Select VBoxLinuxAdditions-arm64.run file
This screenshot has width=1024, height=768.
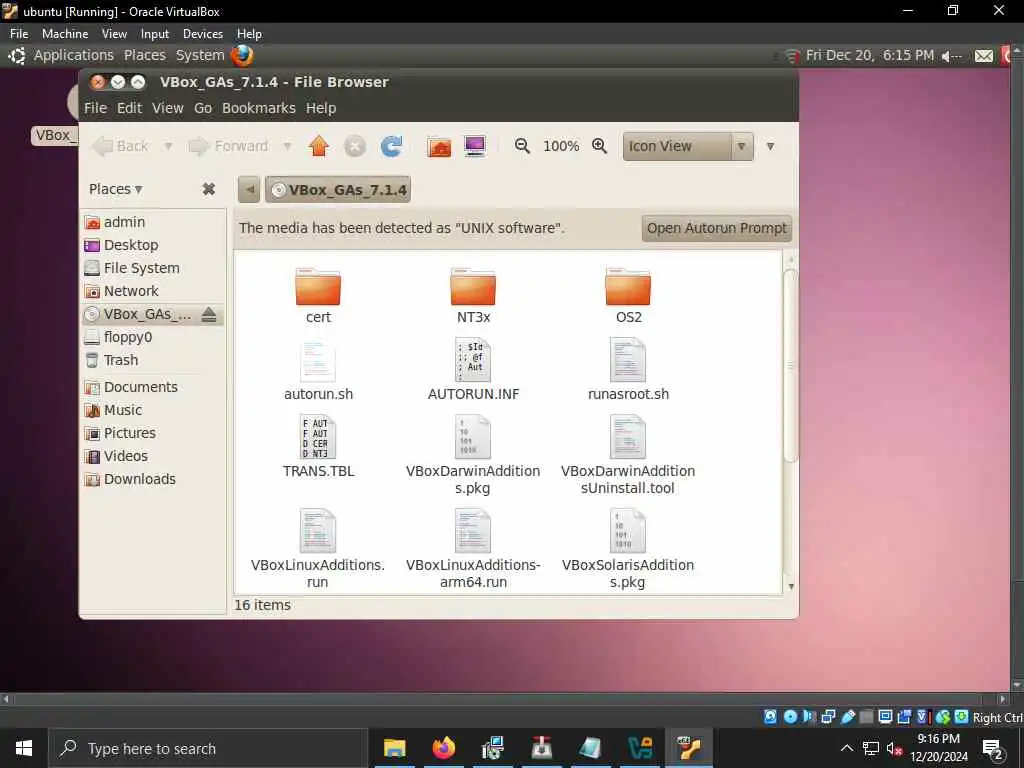(473, 549)
